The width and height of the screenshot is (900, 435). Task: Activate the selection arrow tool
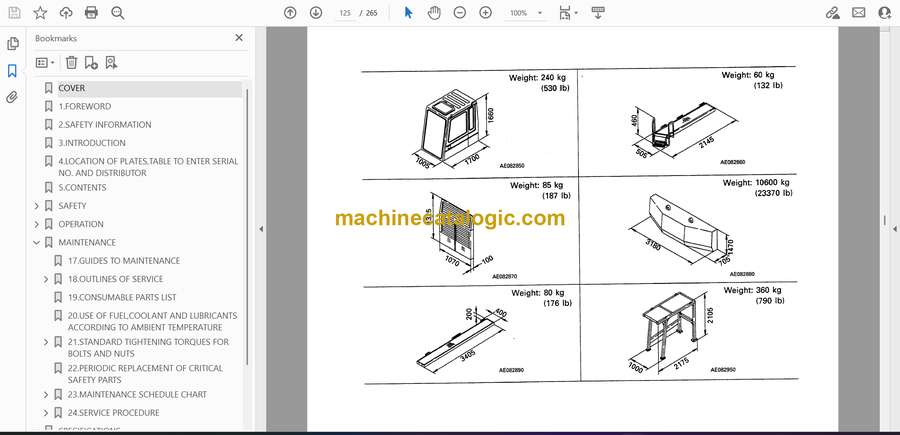pos(408,13)
